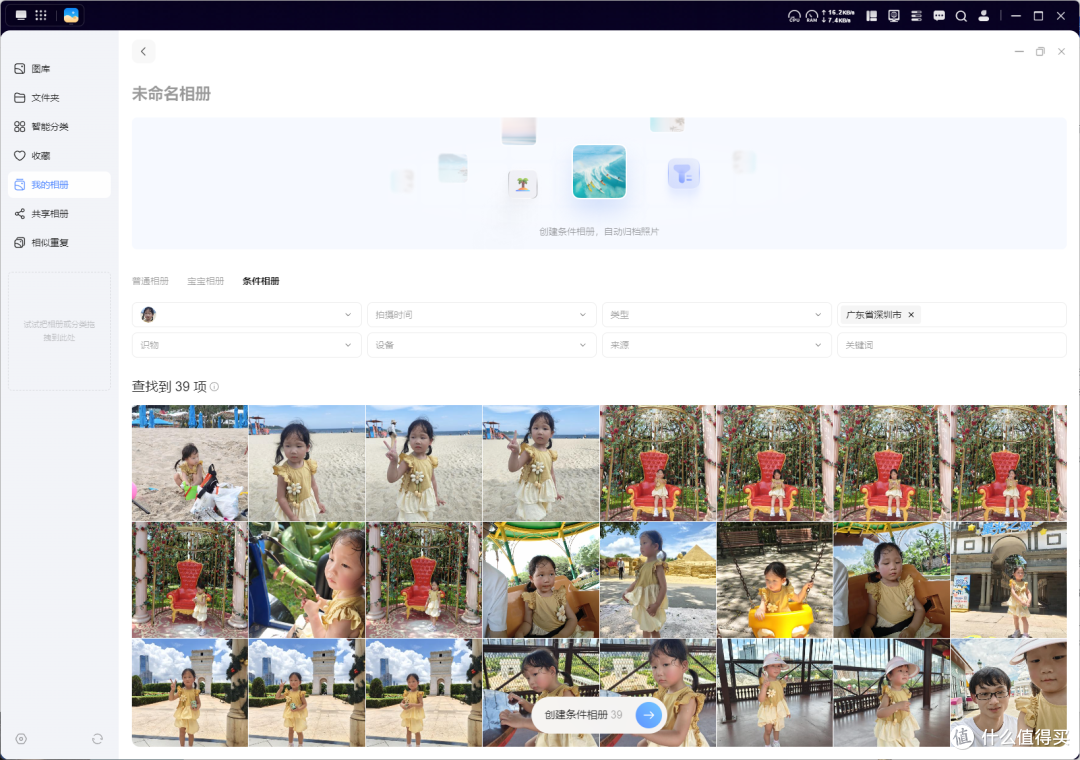Screen dimensions: 1080x760
Task: Switch to the 普通相册 tab
Action: coord(150,281)
